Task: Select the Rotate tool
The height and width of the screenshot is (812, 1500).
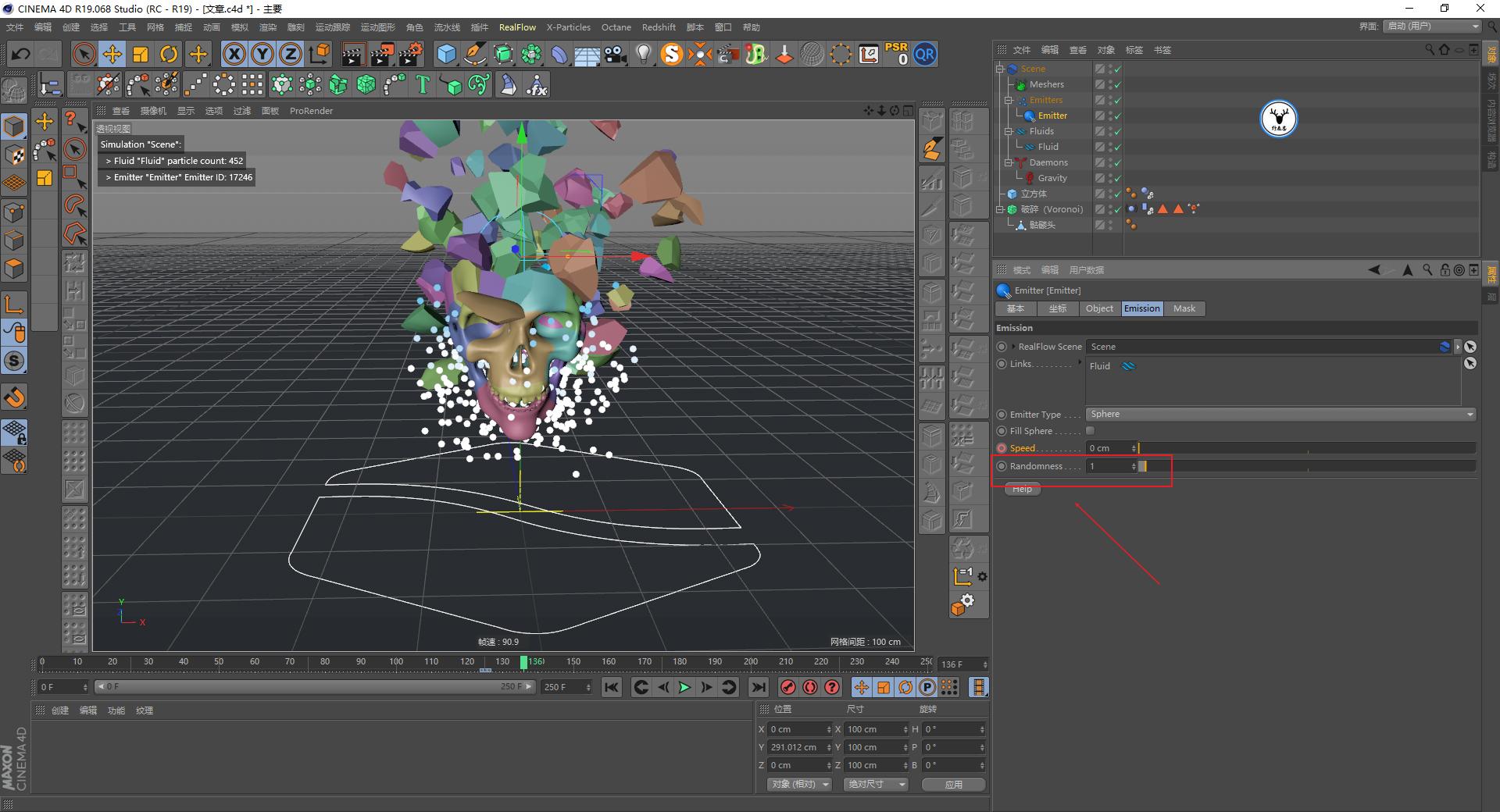Action: point(169,54)
